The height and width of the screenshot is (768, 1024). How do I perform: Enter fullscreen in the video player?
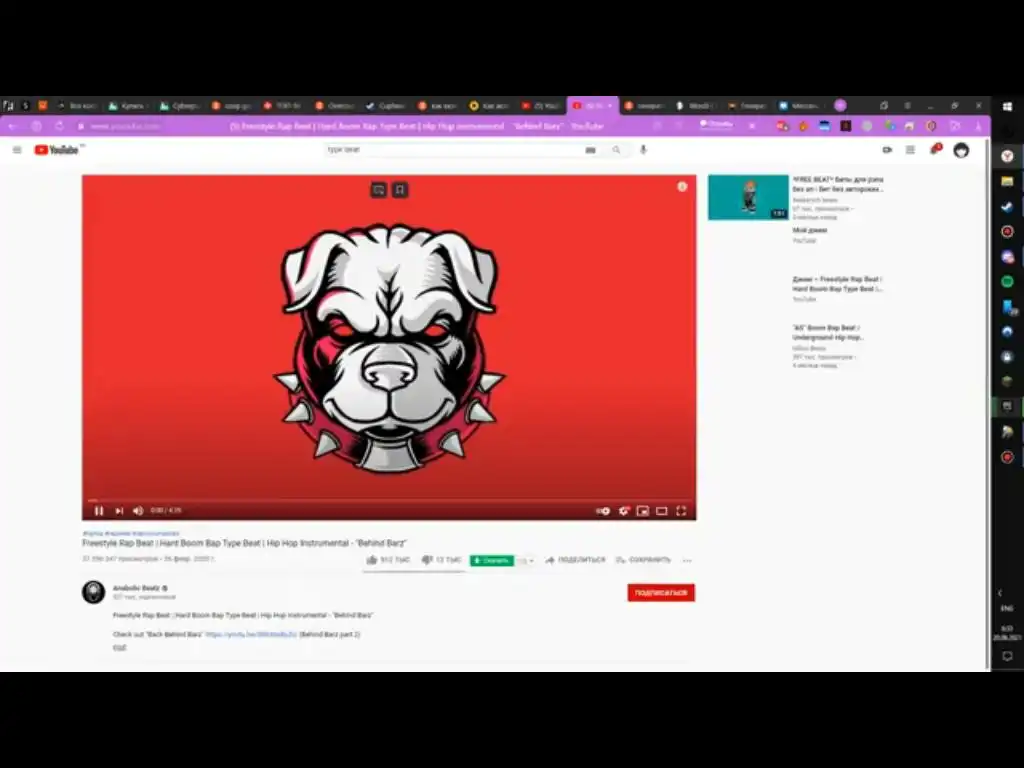pos(681,511)
